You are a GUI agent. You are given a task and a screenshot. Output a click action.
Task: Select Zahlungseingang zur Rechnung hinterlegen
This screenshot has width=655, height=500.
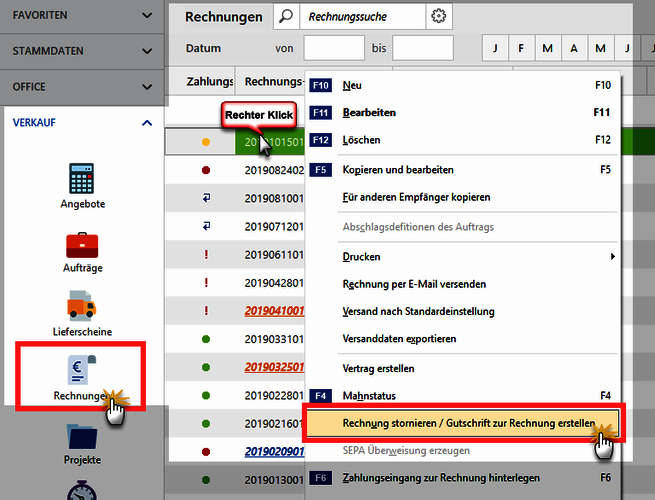[463, 478]
